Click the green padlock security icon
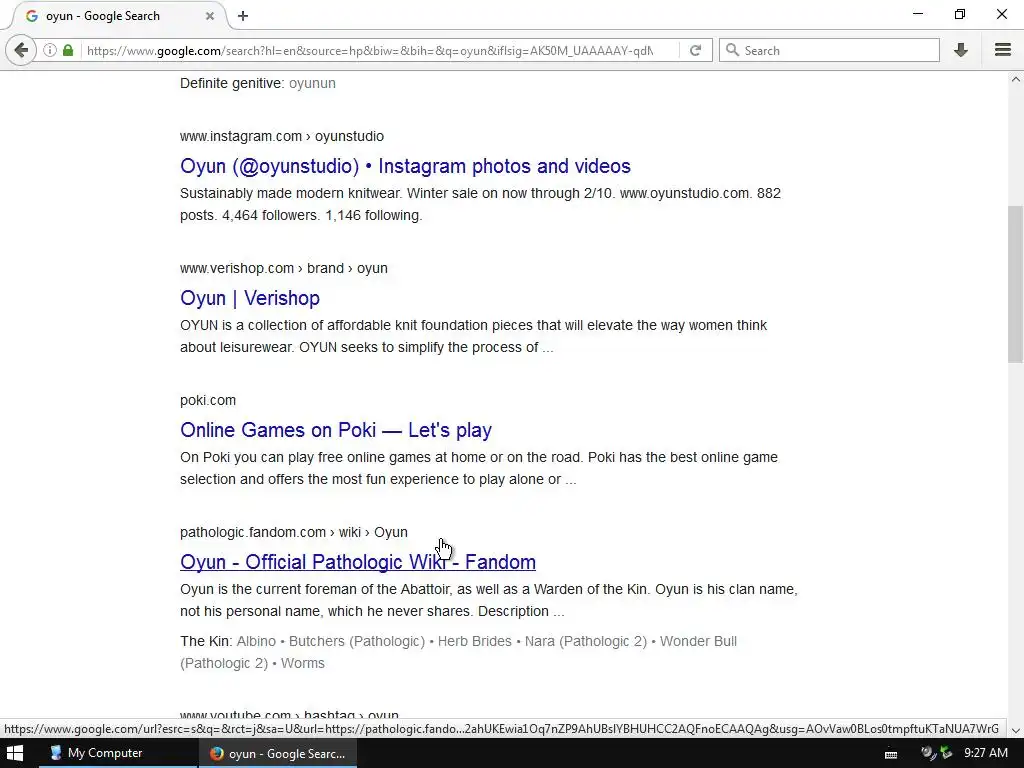The height and width of the screenshot is (768, 1024). click(68, 50)
